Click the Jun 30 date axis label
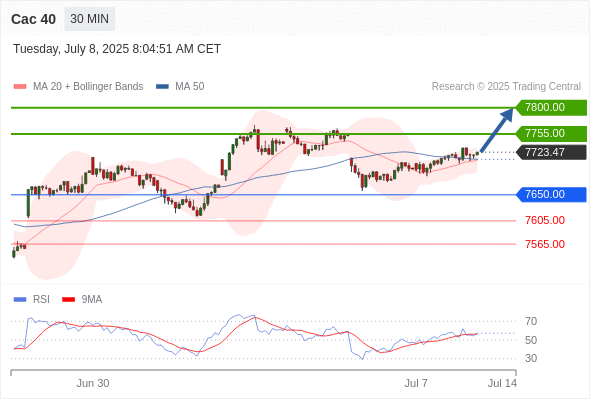 (93, 383)
